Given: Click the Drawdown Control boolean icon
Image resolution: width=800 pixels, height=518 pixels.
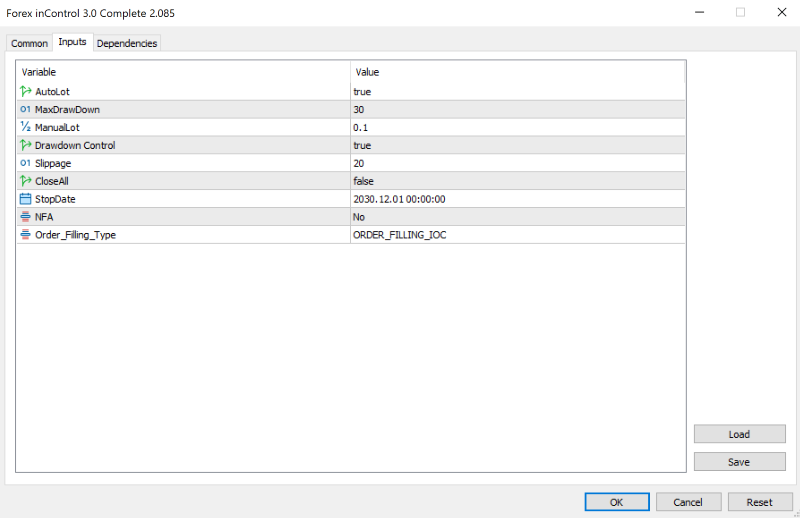Looking at the screenshot, I should (x=26, y=145).
